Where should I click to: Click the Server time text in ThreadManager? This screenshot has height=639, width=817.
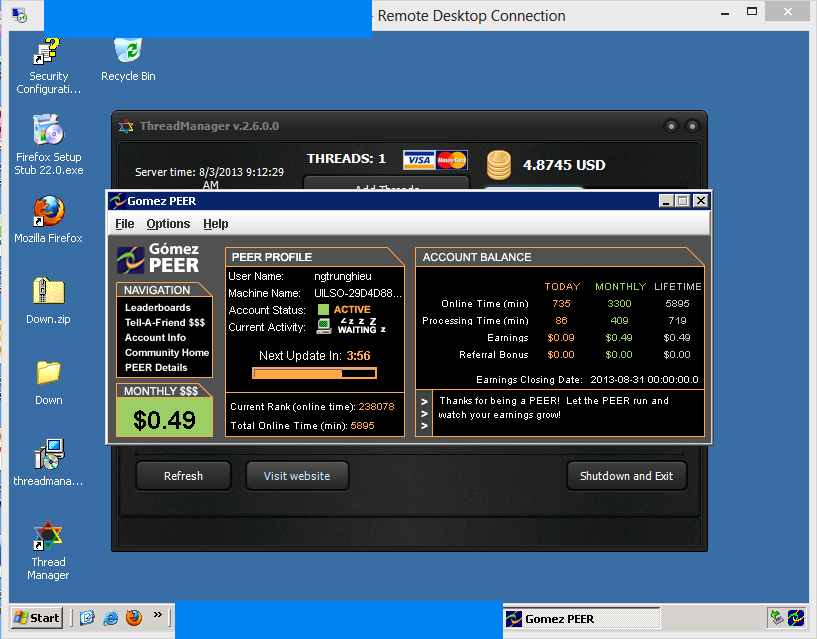(209, 178)
